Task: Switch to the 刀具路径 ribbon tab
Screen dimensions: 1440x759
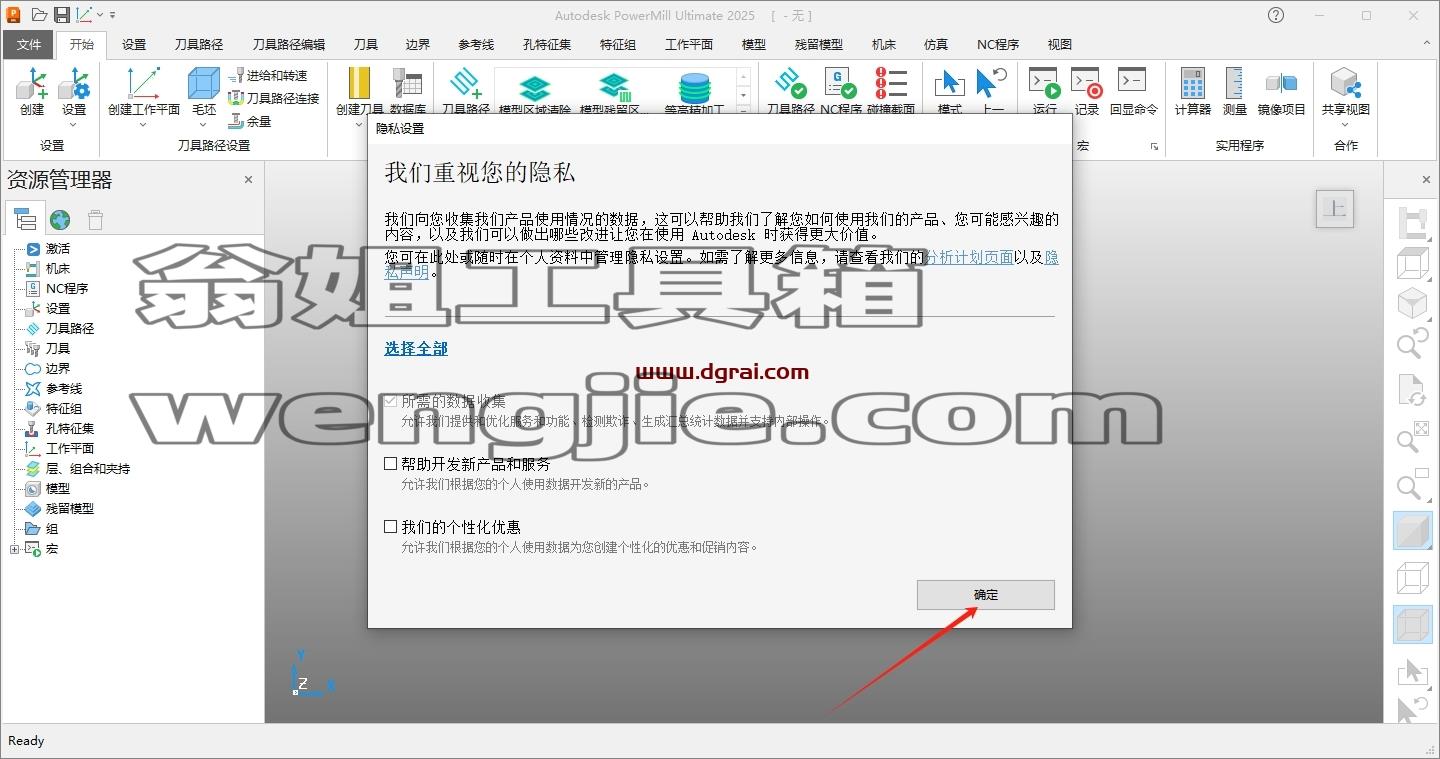Action: [x=199, y=45]
